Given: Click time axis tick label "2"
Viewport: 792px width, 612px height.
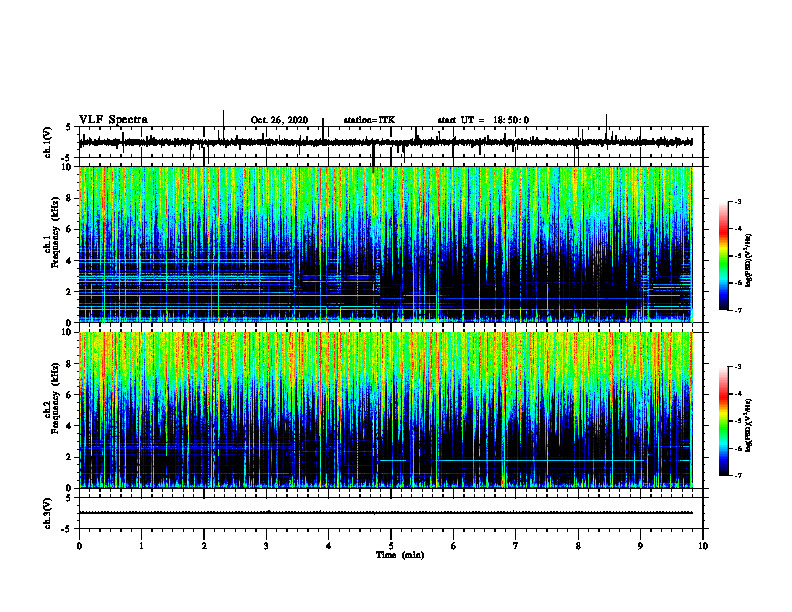Looking at the screenshot, I should point(204,546).
